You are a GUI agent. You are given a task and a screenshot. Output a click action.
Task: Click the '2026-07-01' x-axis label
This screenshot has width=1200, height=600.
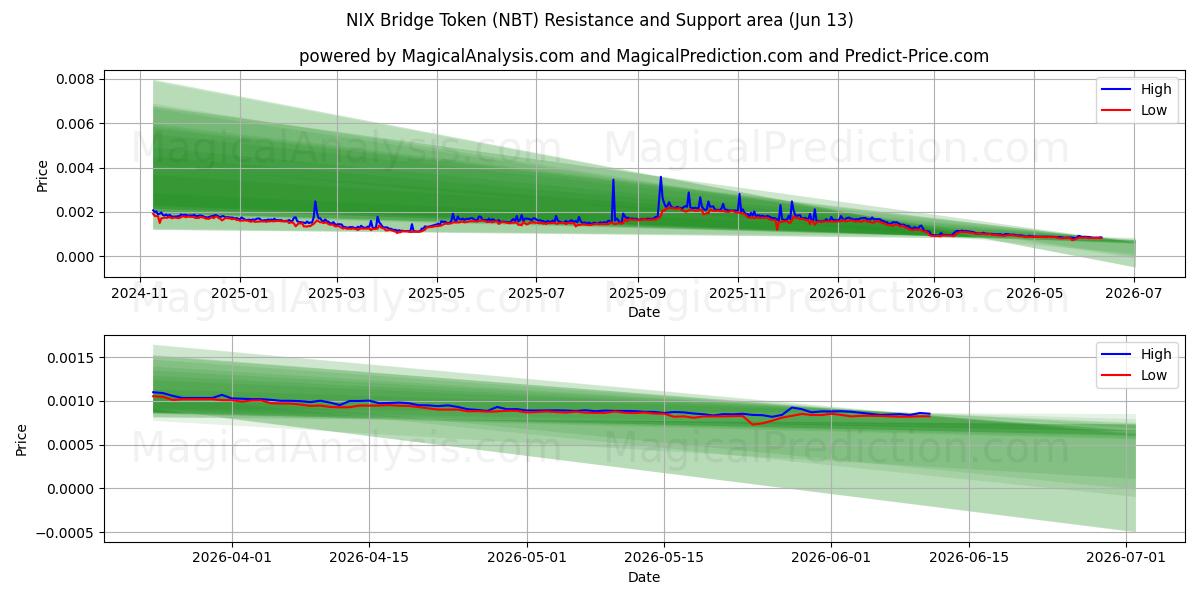click(x=1126, y=559)
